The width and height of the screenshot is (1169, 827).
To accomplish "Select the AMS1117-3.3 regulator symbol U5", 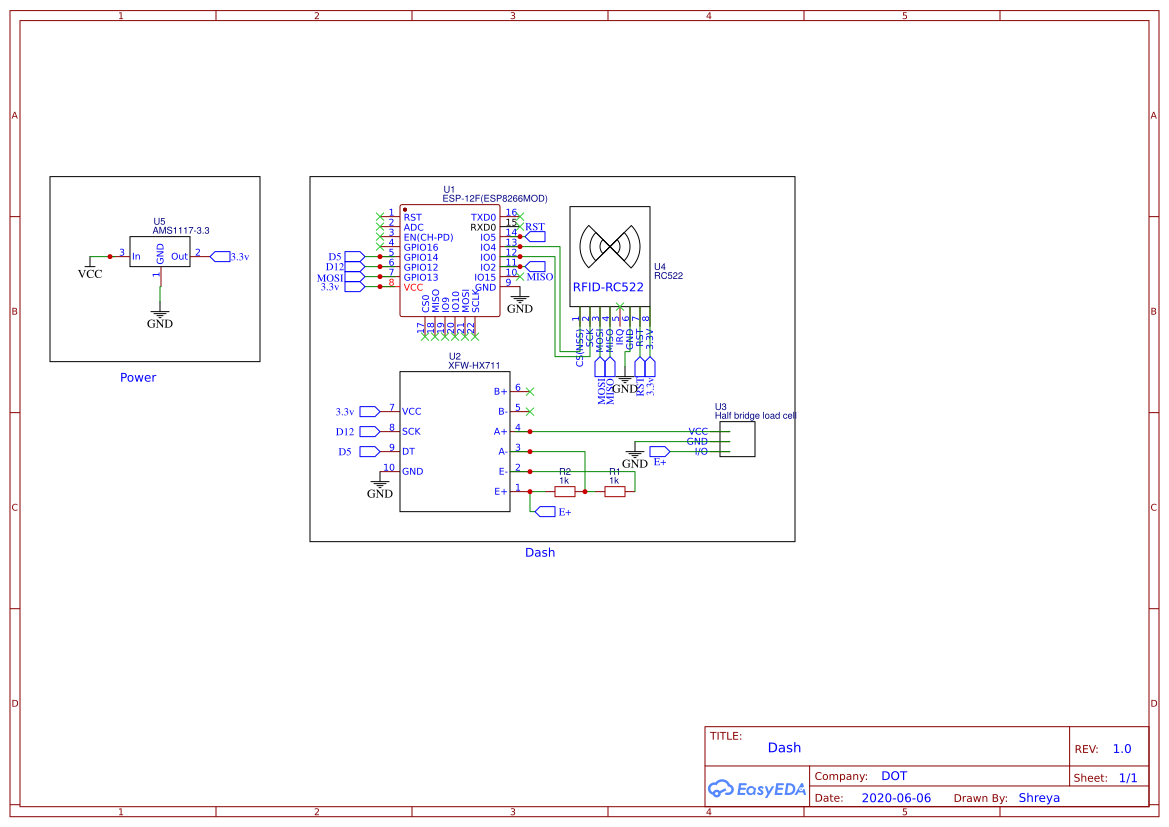I will pos(161,254).
